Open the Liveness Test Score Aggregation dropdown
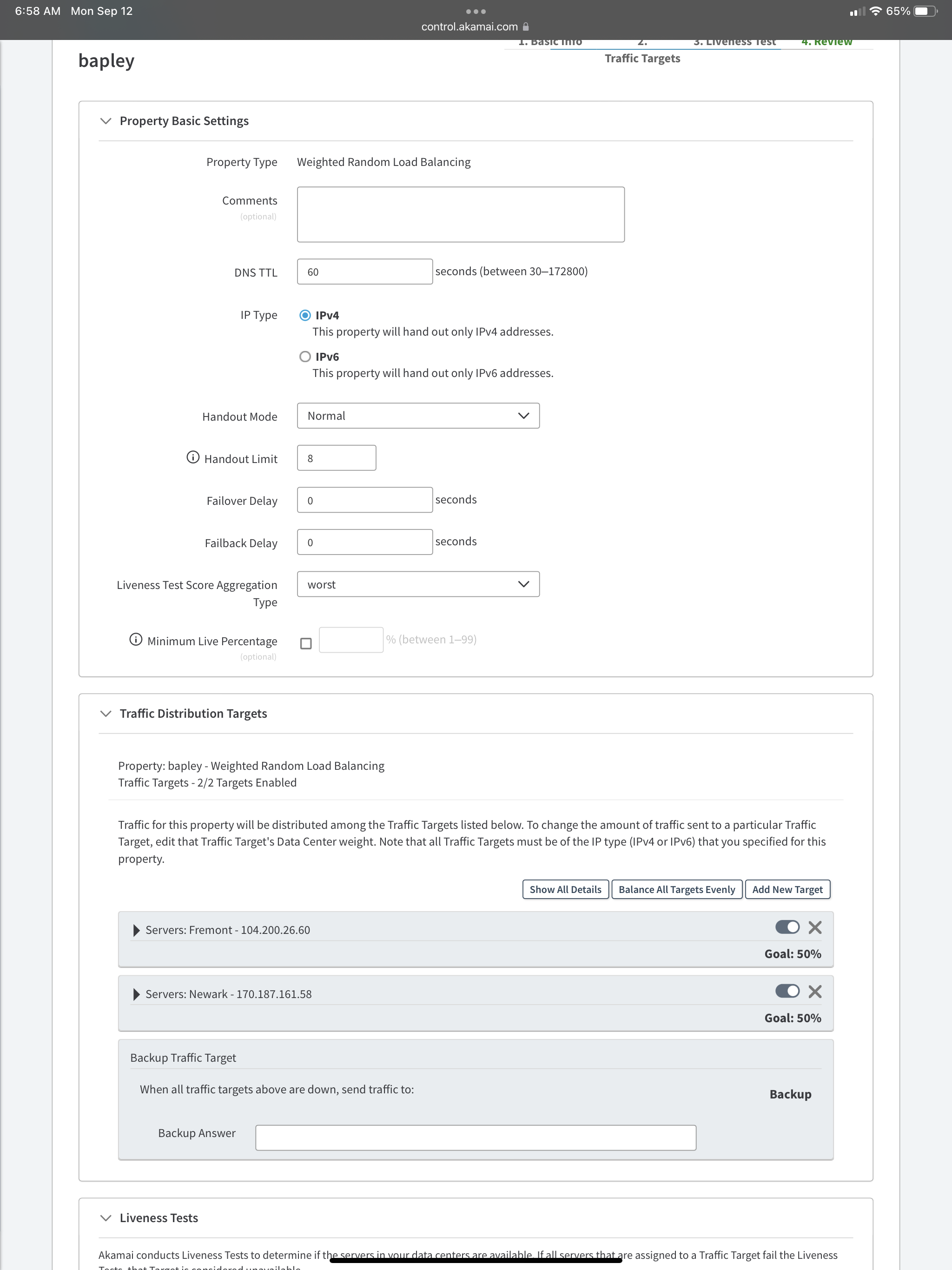This screenshot has width=952, height=1270. 417,584
